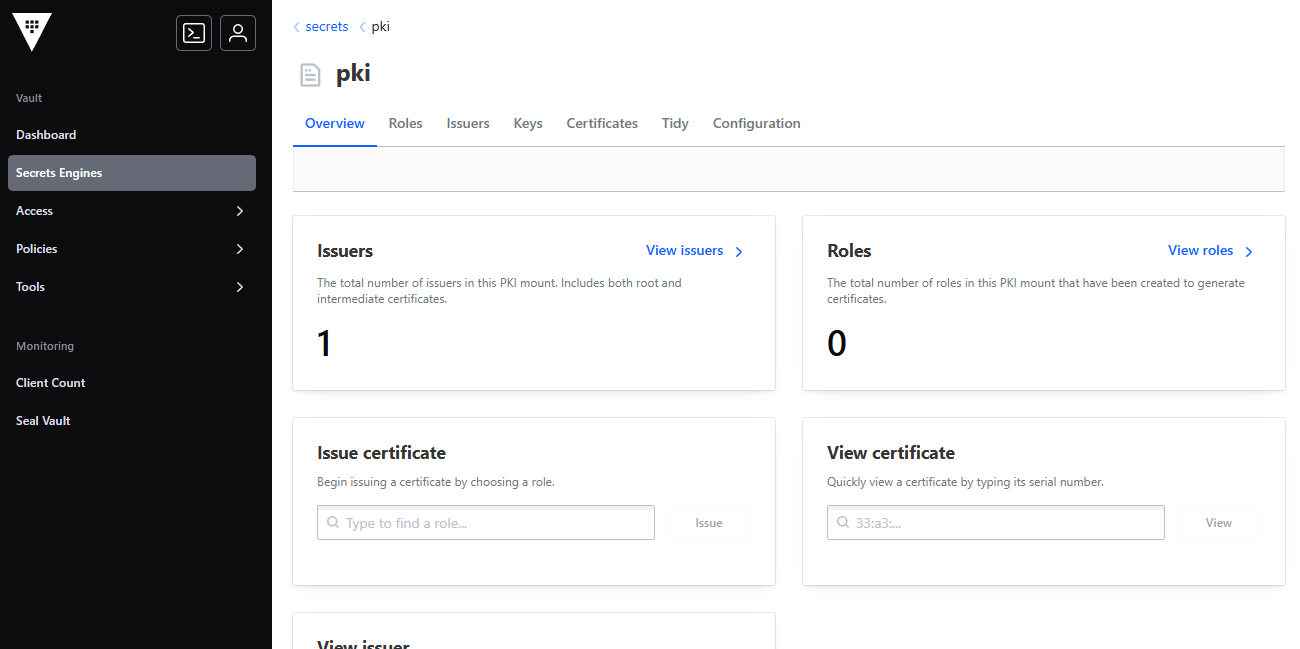Open Tools in sidebar
This screenshot has height=649, width=1300.
coord(132,287)
